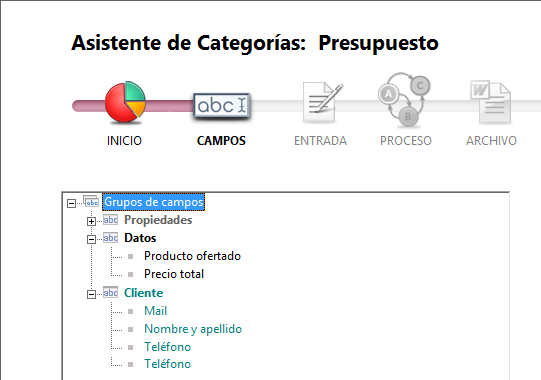
Task: Click the abc icon beside Datos
Action: point(110,238)
